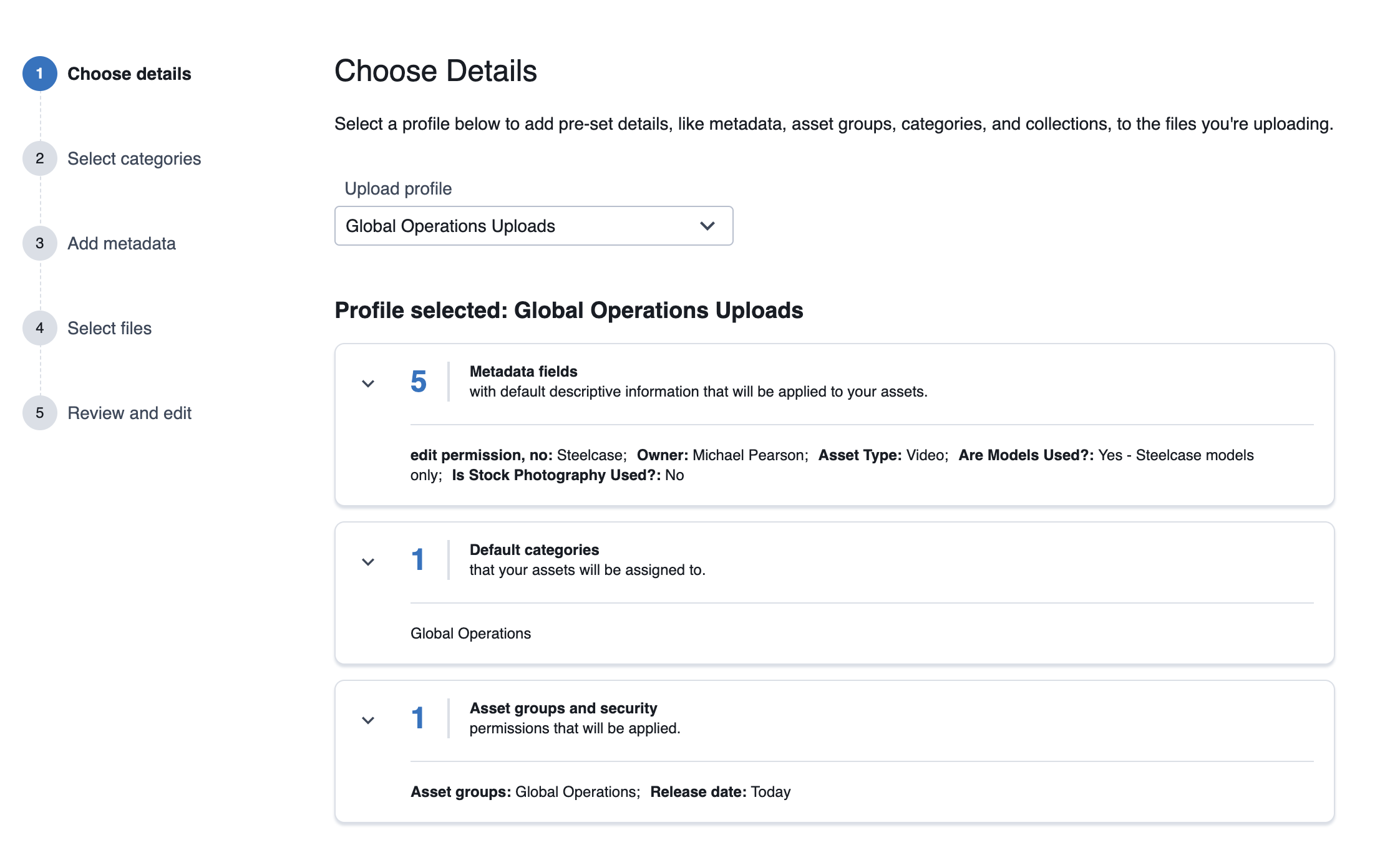Click the dropdown arrow of Upload profile
This screenshot has width=1380, height=868.
click(707, 226)
